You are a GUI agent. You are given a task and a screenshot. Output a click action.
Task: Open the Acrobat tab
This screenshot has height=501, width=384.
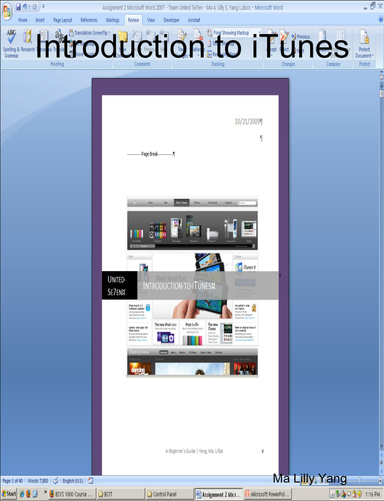tap(194, 20)
